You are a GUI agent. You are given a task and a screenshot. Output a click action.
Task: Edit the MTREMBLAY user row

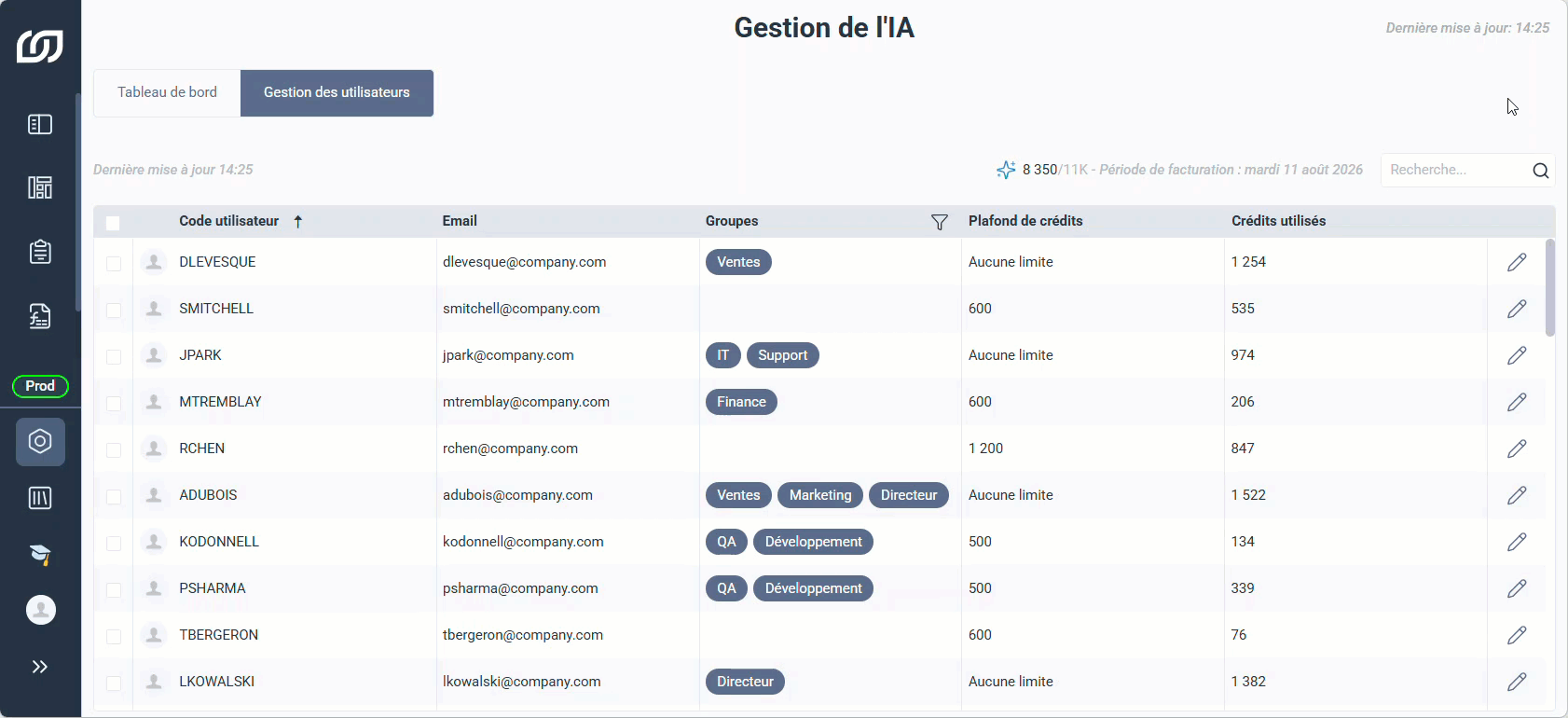[x=1517, y=402]
